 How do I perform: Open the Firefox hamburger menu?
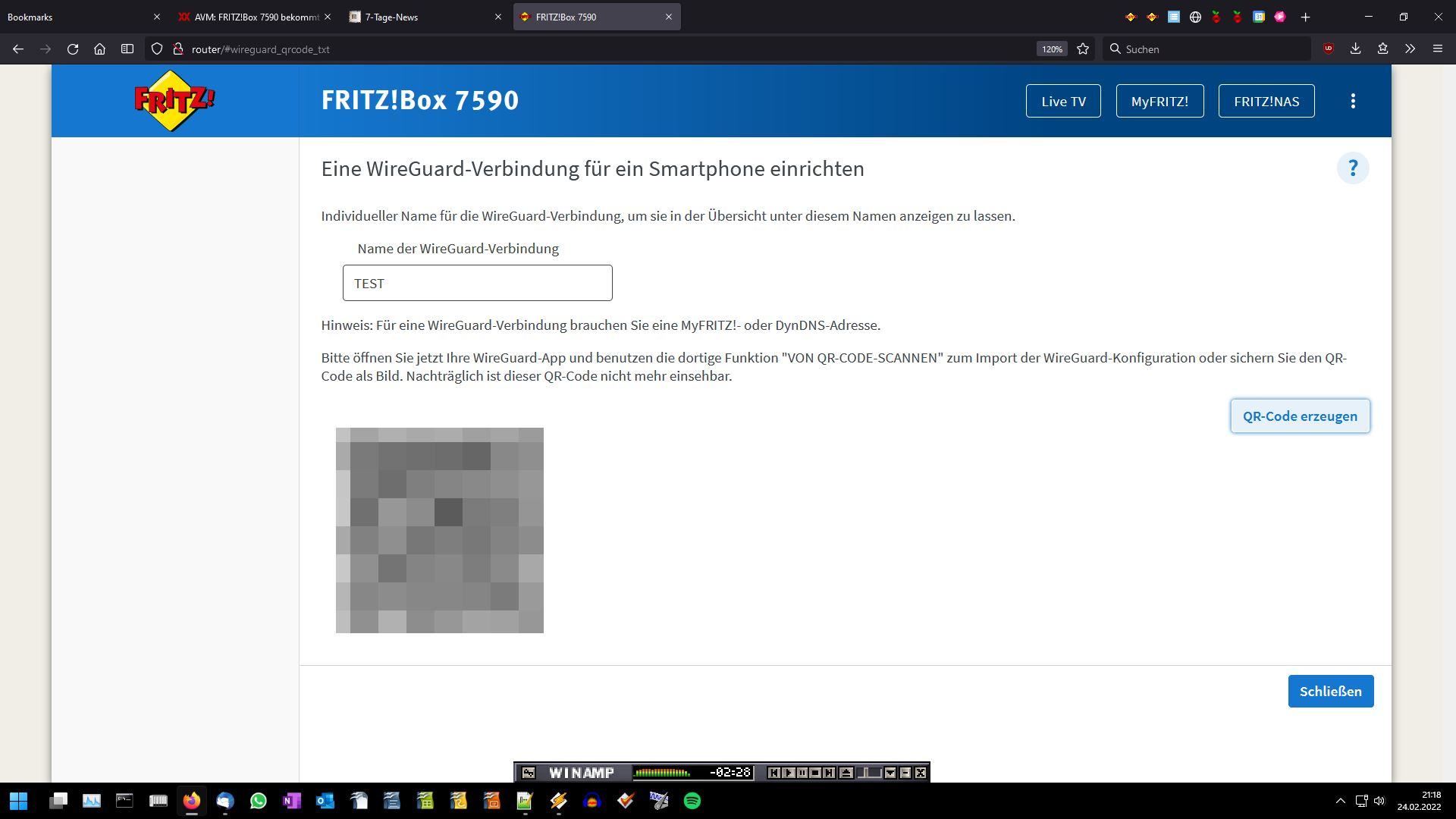(1437, 49)
